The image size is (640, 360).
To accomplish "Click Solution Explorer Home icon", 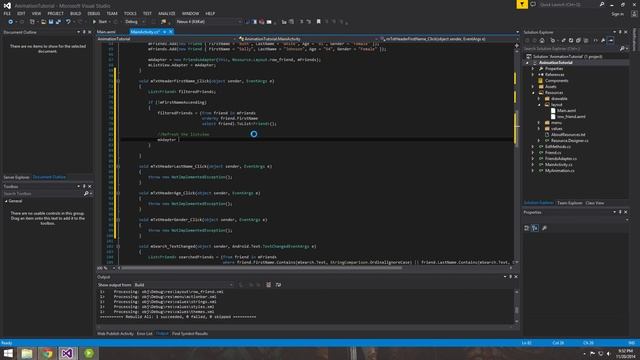I will tap(542, 40).
